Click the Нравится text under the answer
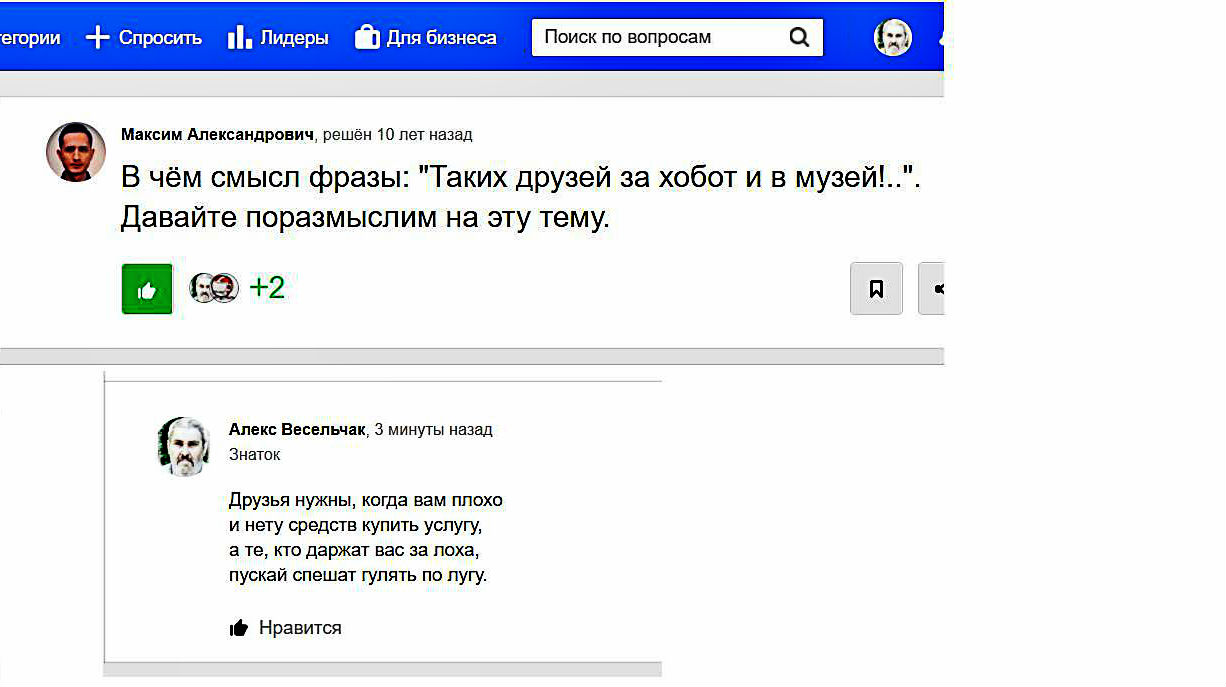 (300, 628)
